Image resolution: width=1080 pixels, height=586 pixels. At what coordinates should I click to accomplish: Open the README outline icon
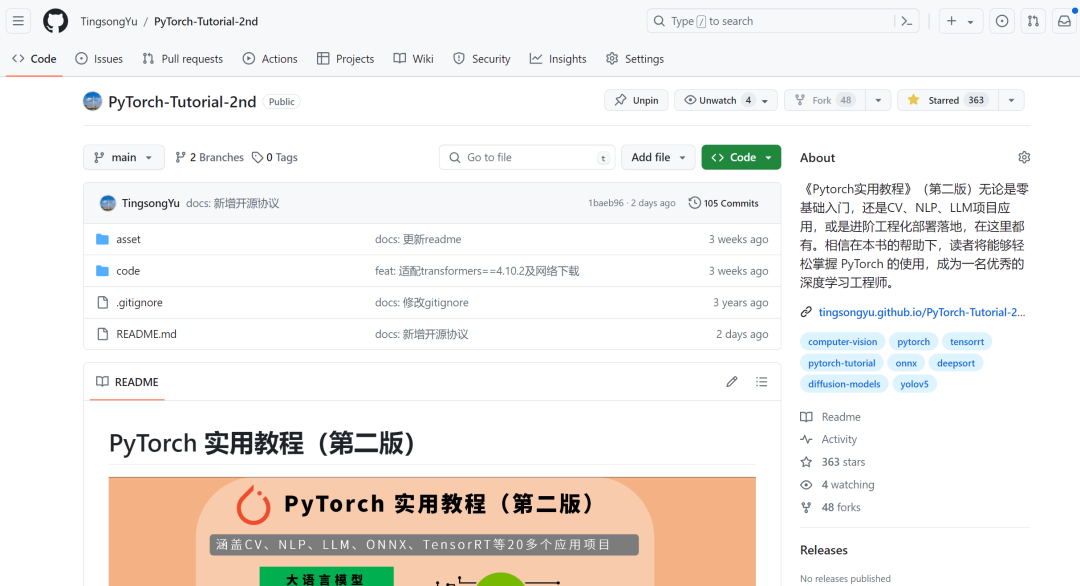[761, 381]
